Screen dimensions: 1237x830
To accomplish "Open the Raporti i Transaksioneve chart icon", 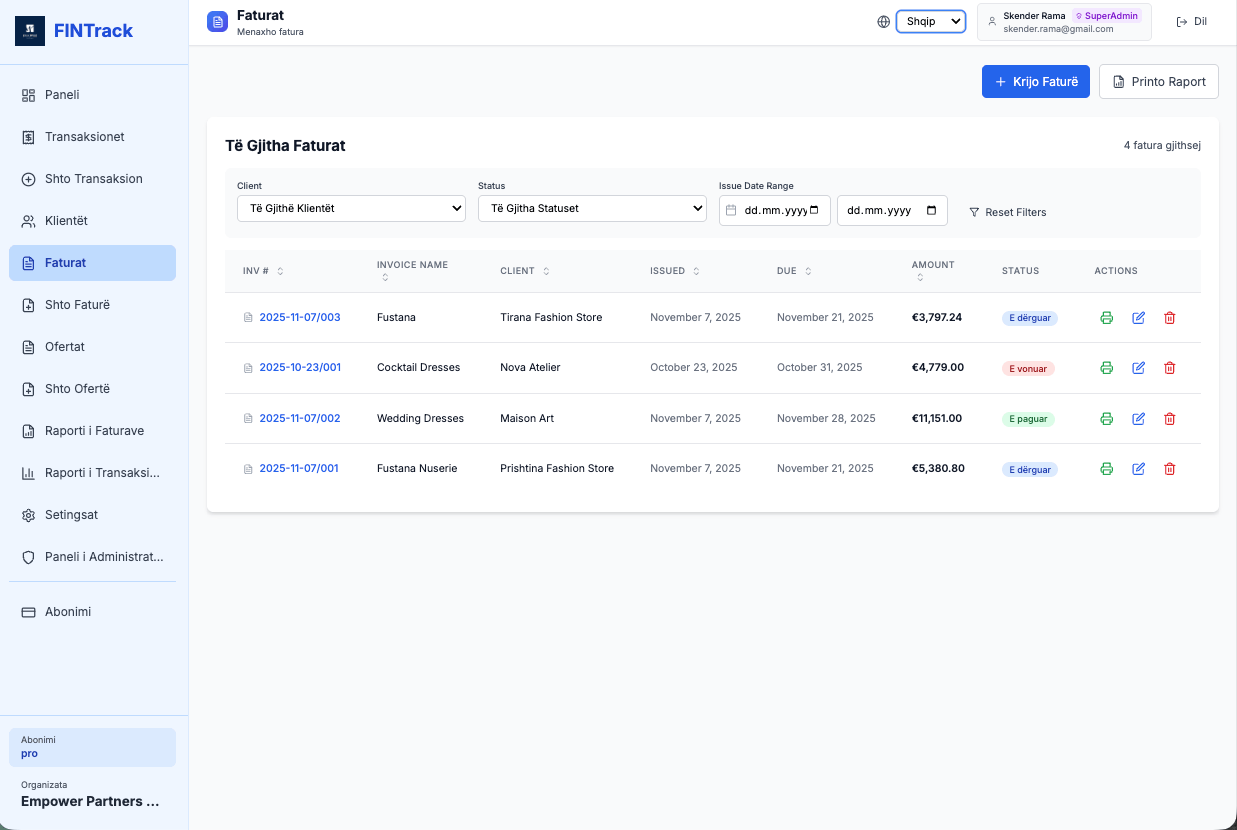I will pos(28,472).
